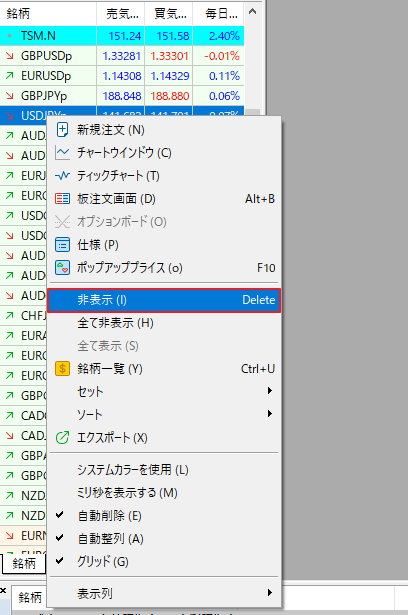408x615 pixels.
Task: Click the scrollbar up arrow in watch list
Action: coord(253,12)
